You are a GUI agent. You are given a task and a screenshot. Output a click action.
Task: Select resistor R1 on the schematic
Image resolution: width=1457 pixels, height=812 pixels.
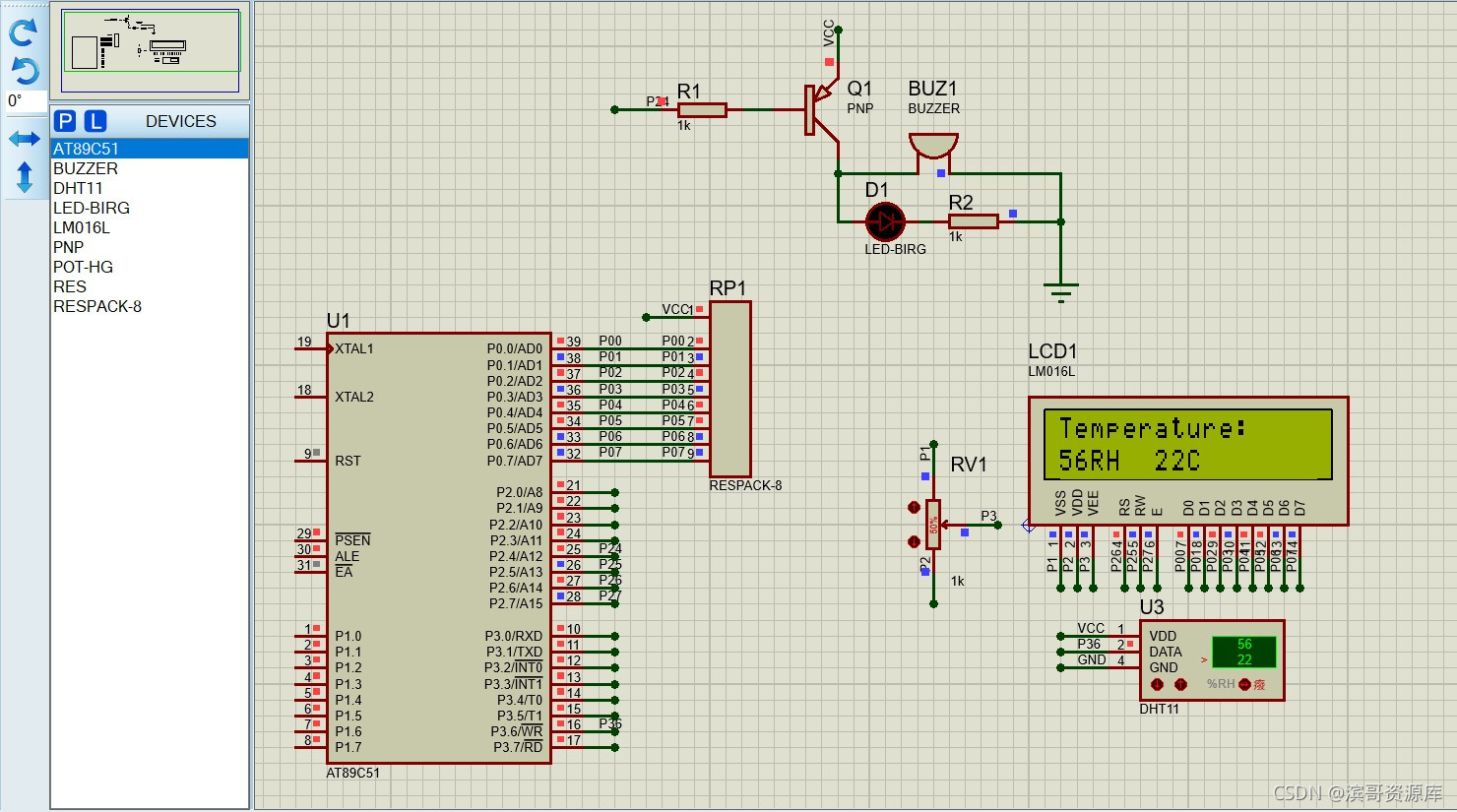pos(703,110)
